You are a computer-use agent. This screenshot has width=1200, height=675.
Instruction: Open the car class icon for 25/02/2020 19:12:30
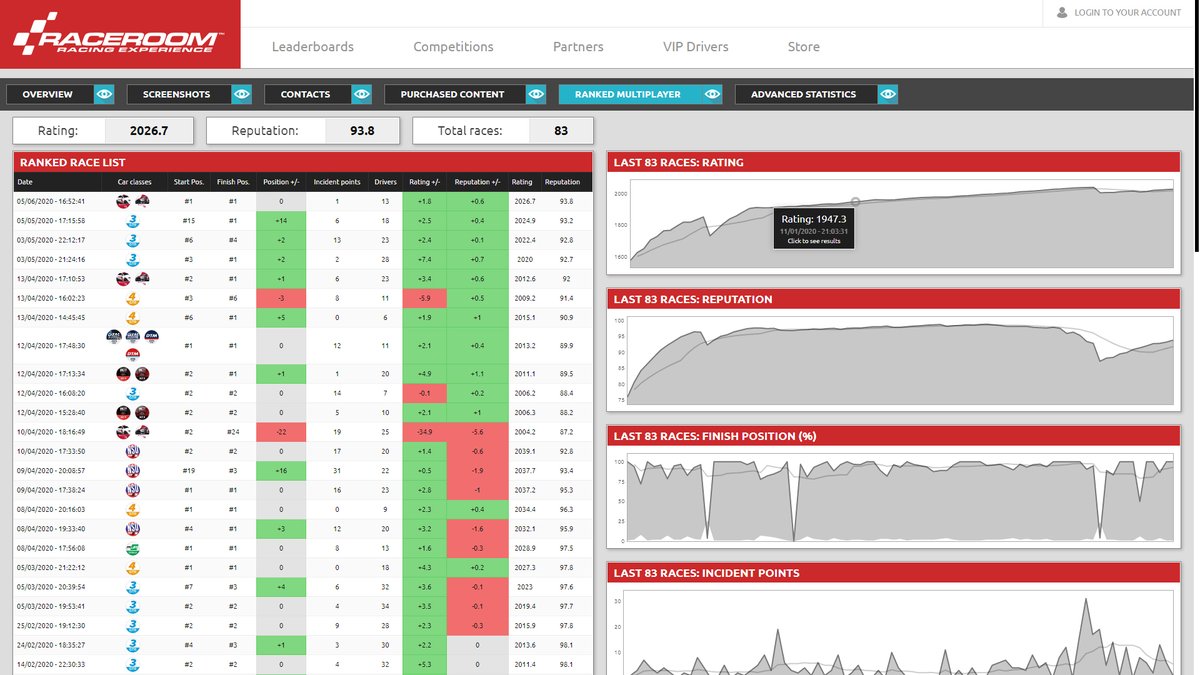133,625
